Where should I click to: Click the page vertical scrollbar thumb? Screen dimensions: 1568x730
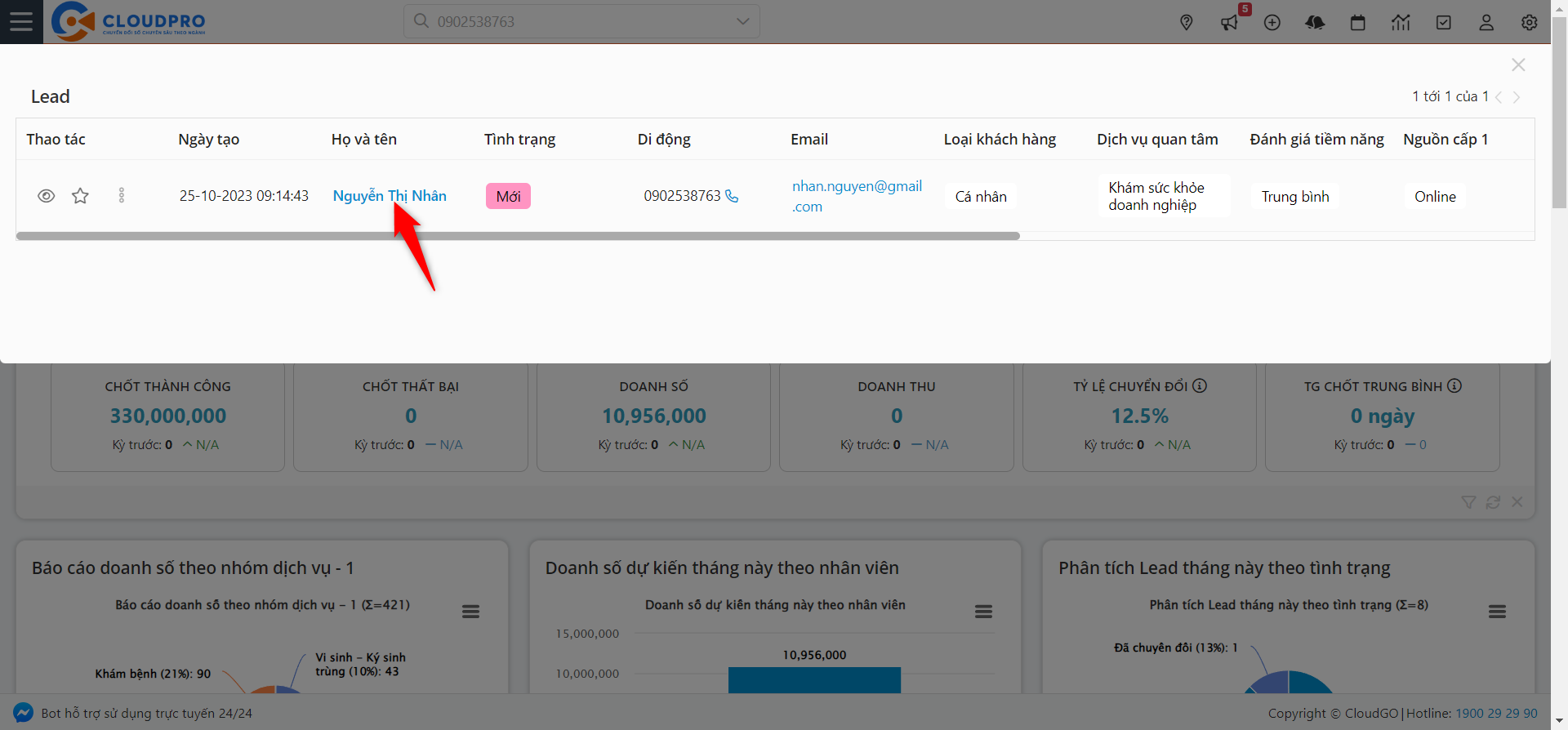pos(1559,113)
